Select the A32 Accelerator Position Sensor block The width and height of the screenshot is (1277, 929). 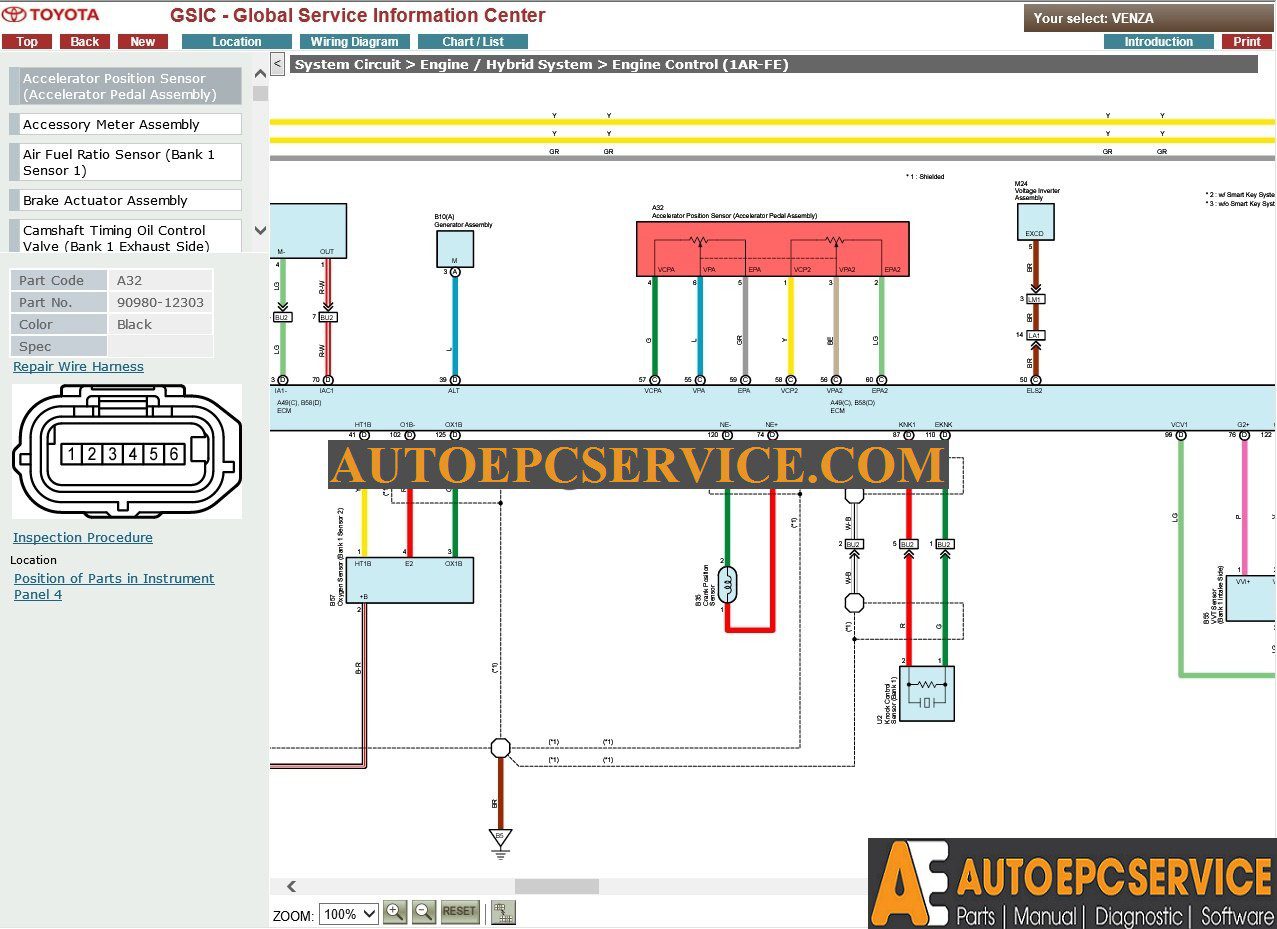773,249
